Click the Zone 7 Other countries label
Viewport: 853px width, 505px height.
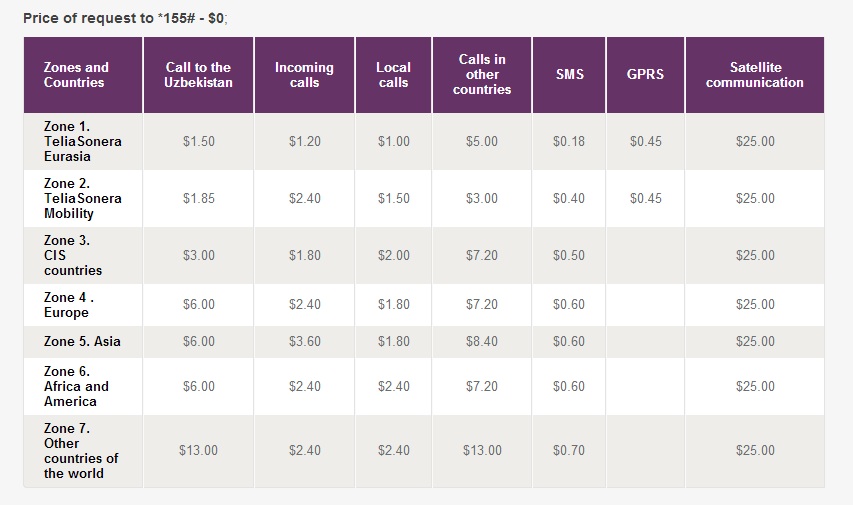click(x=80, y=451)
